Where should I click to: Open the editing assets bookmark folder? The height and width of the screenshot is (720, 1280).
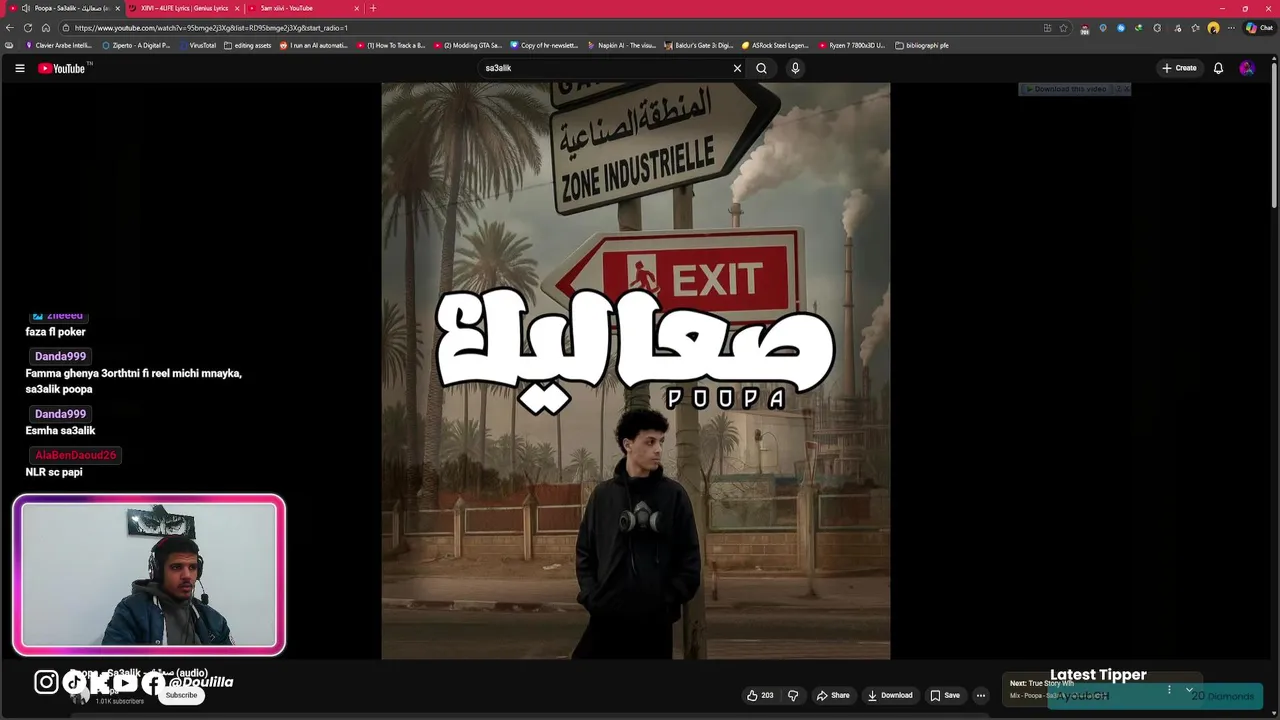coord(248,45)
